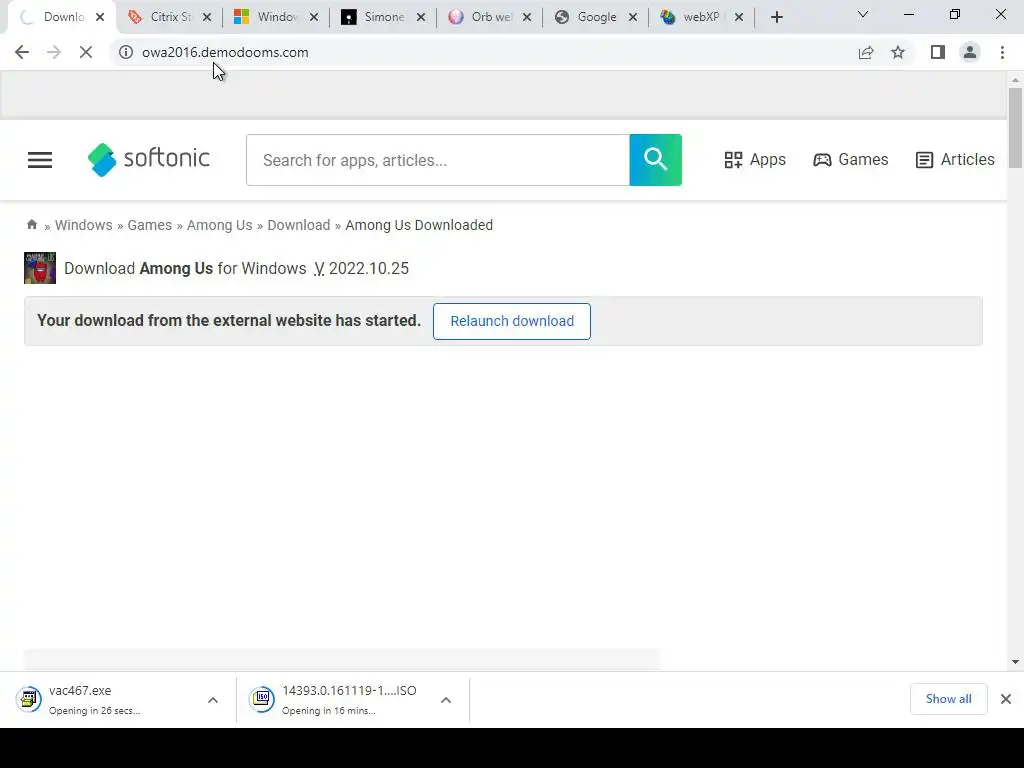Expand options for vac467.exe download

pyautogui.click(x=213, y=700)
